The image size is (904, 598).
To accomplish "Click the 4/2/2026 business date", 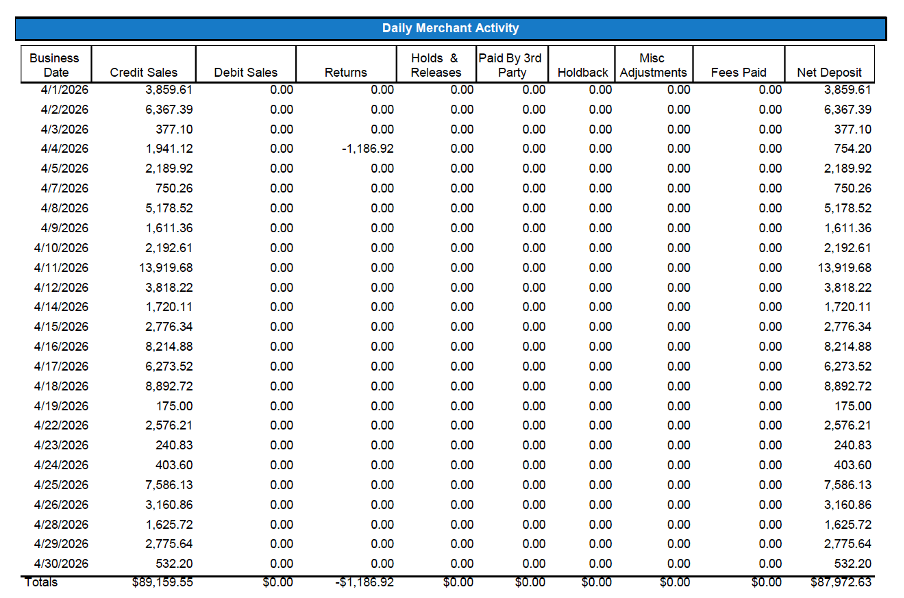I will 65,110.
